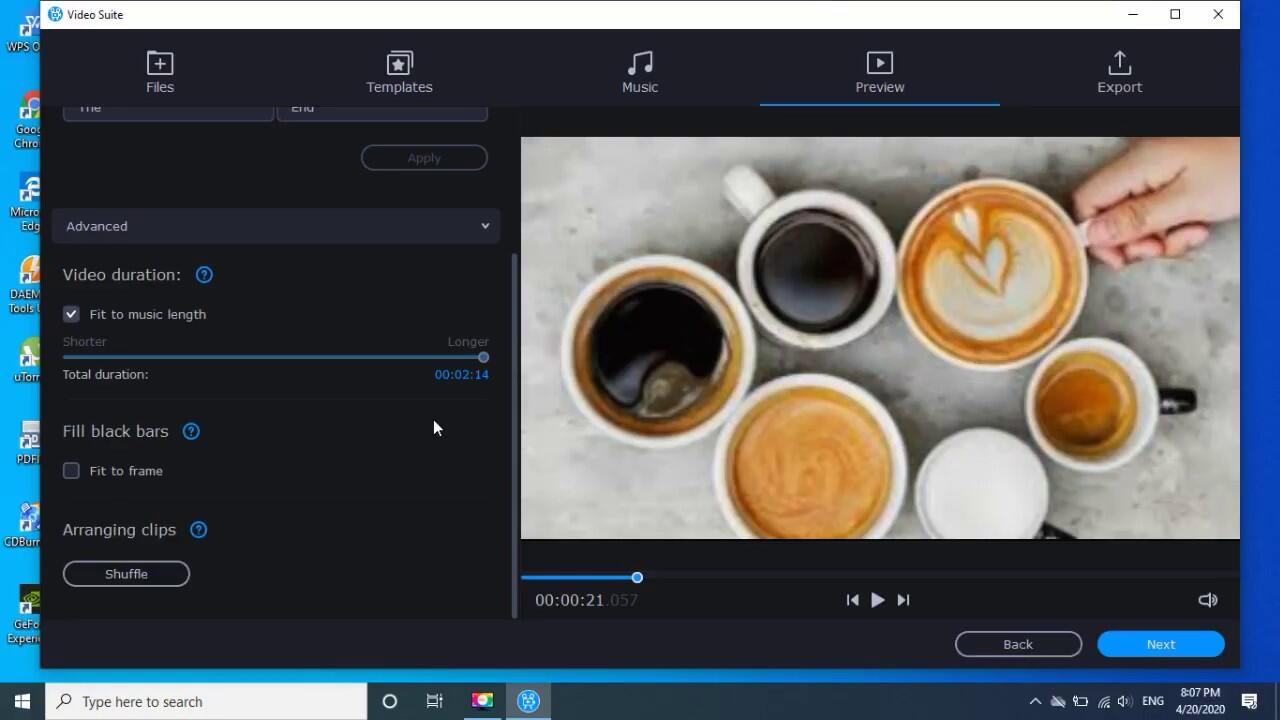Go to the Music tab
The height and width of the screenshot is (720, 1280).
(x=640, y=73)
